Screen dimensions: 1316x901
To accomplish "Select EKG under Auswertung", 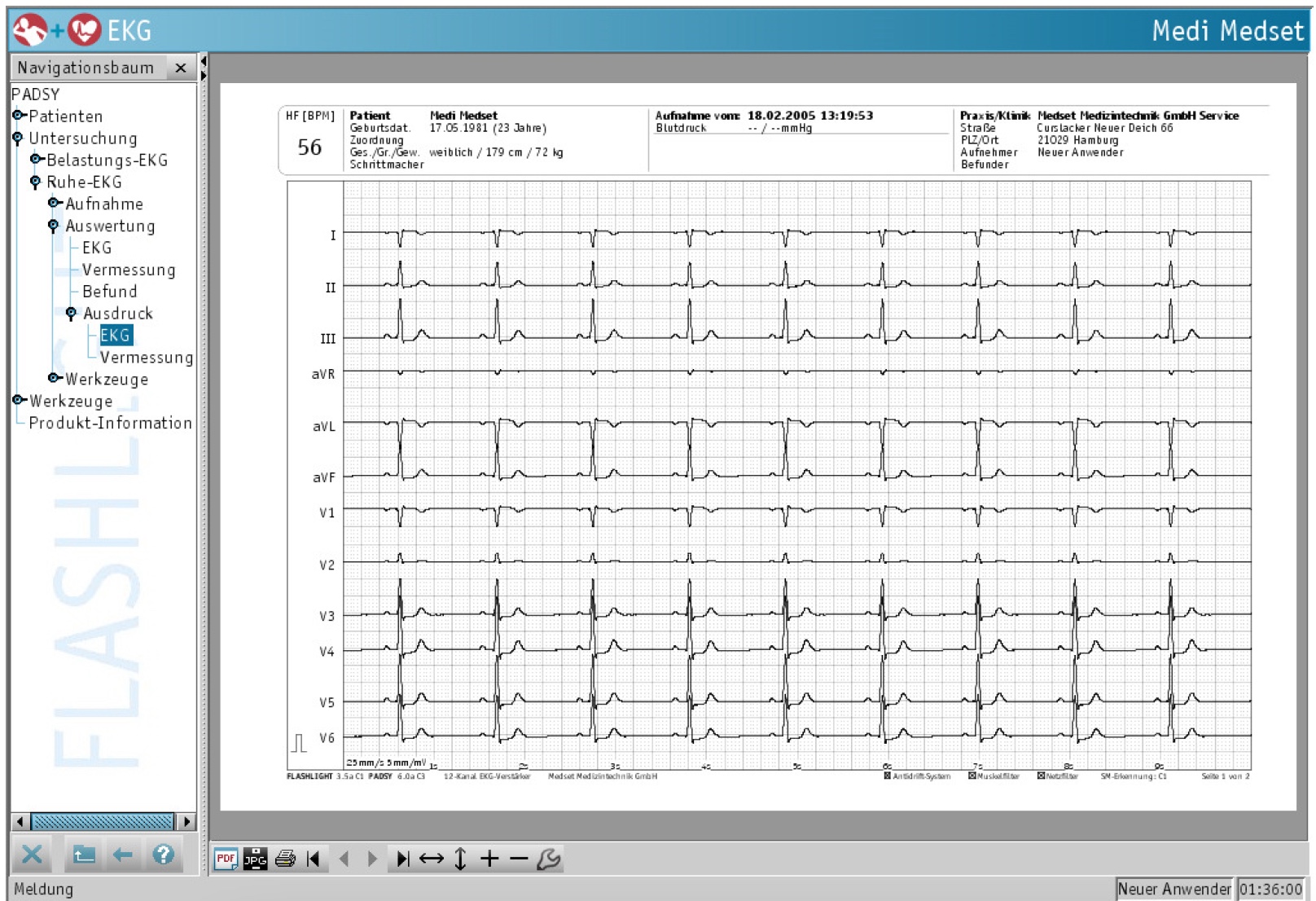I will click(x=97, y=248).
